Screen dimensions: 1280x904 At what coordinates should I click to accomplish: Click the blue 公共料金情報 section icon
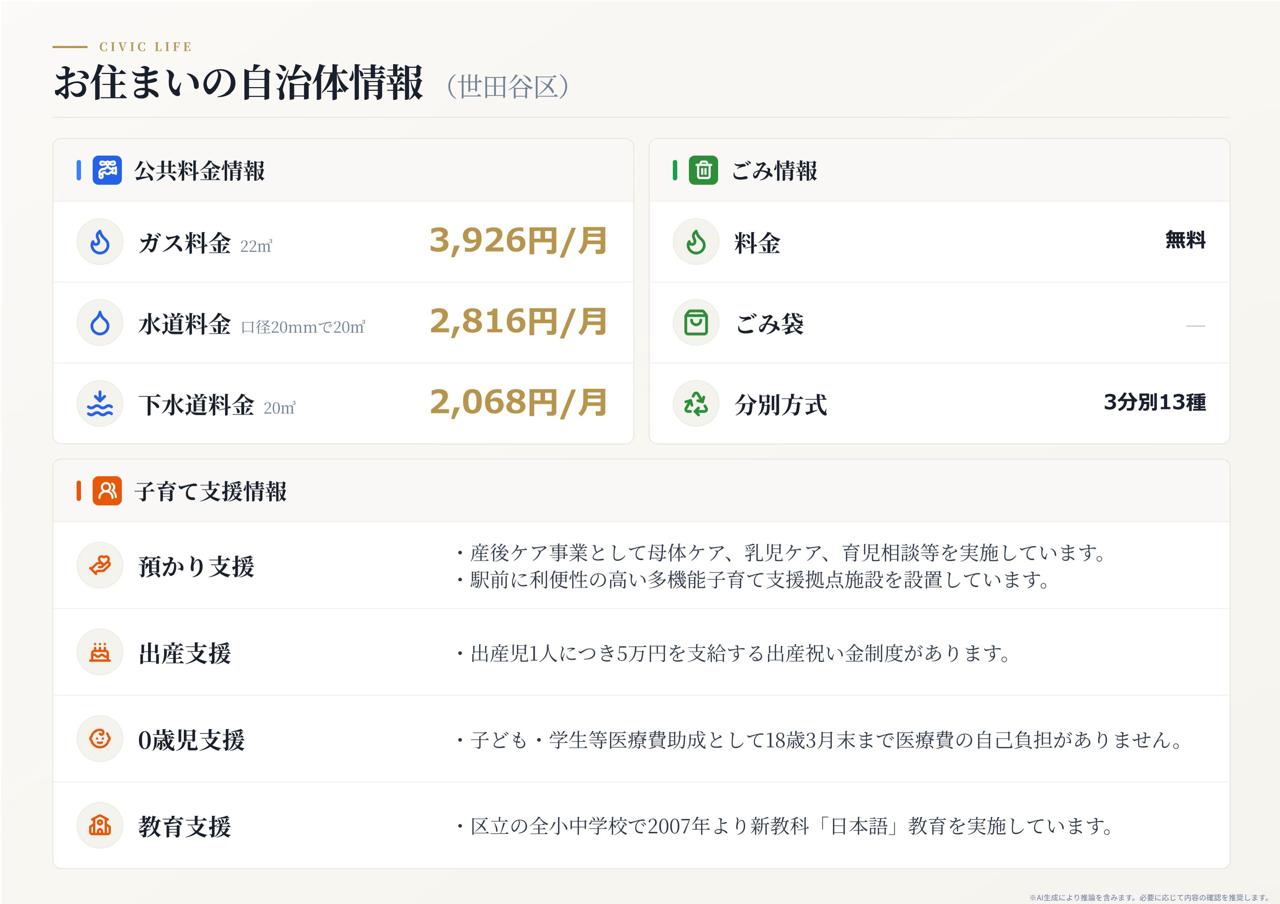coord(107,170)
